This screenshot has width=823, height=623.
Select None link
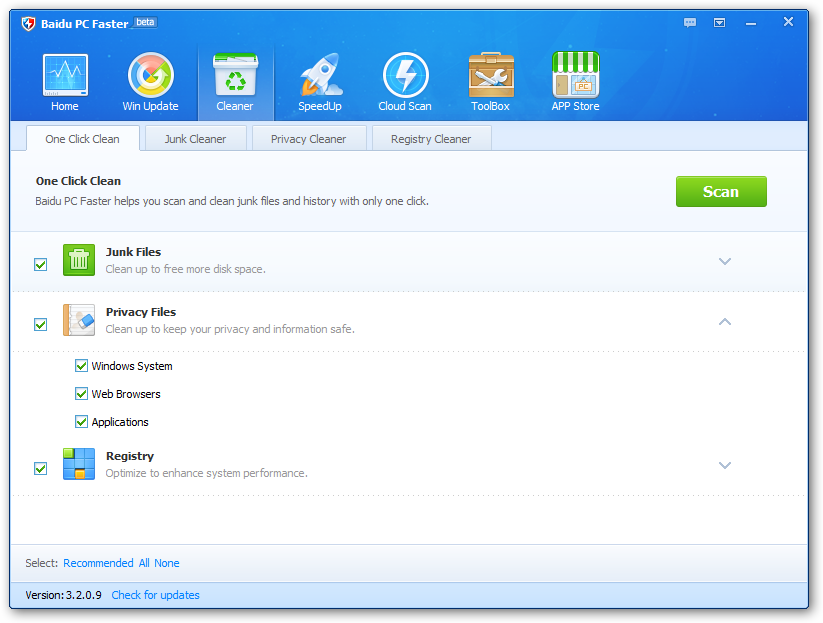coord(167,563)
